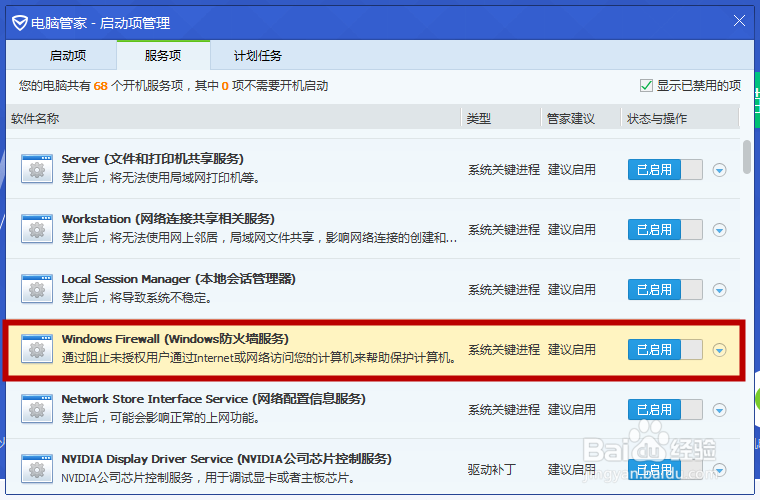Select the Server (文件和打印机共享服务) title

153,159
